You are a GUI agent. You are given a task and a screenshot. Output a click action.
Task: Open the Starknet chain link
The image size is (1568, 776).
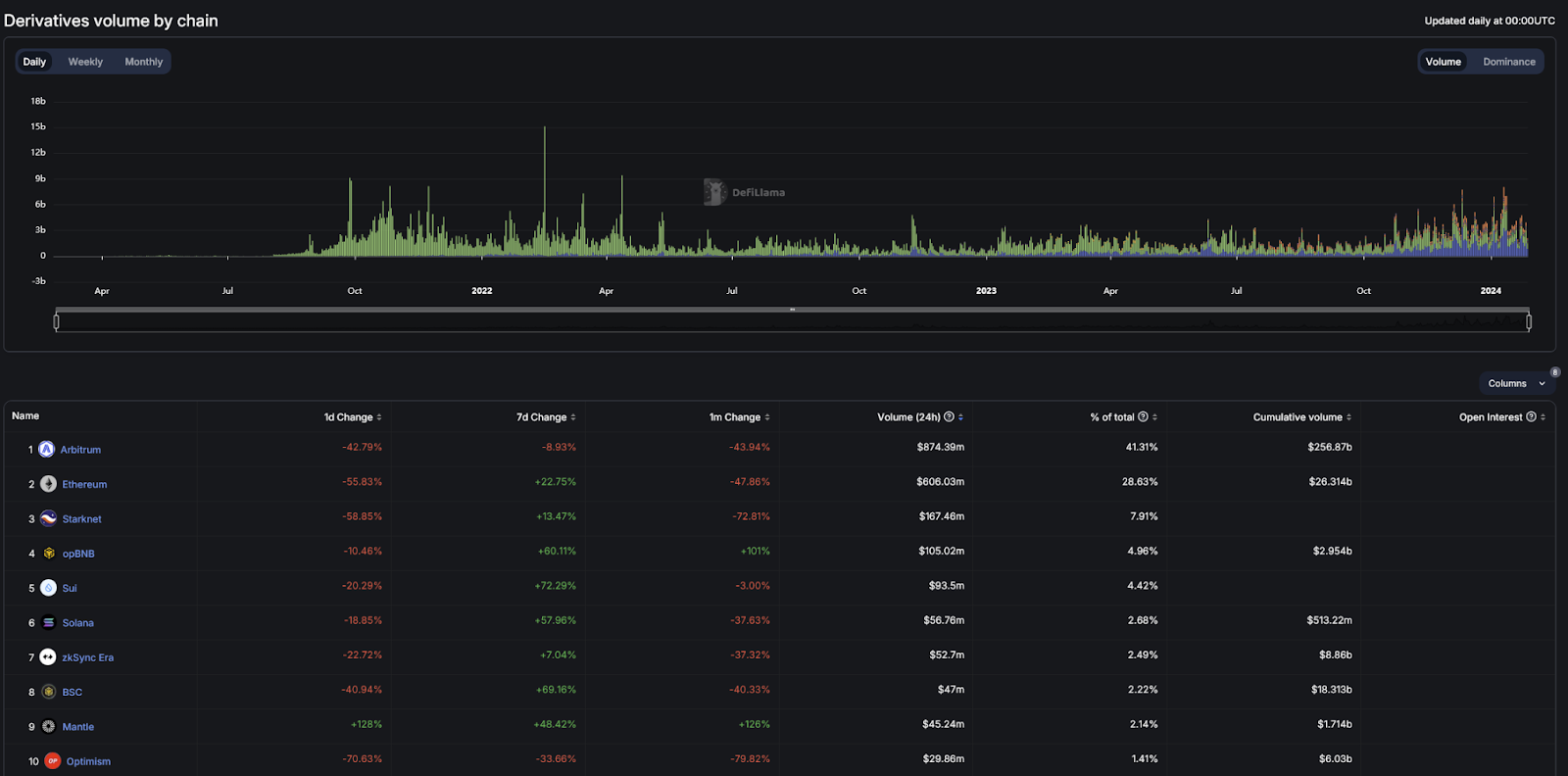click(x=81, y=519)
